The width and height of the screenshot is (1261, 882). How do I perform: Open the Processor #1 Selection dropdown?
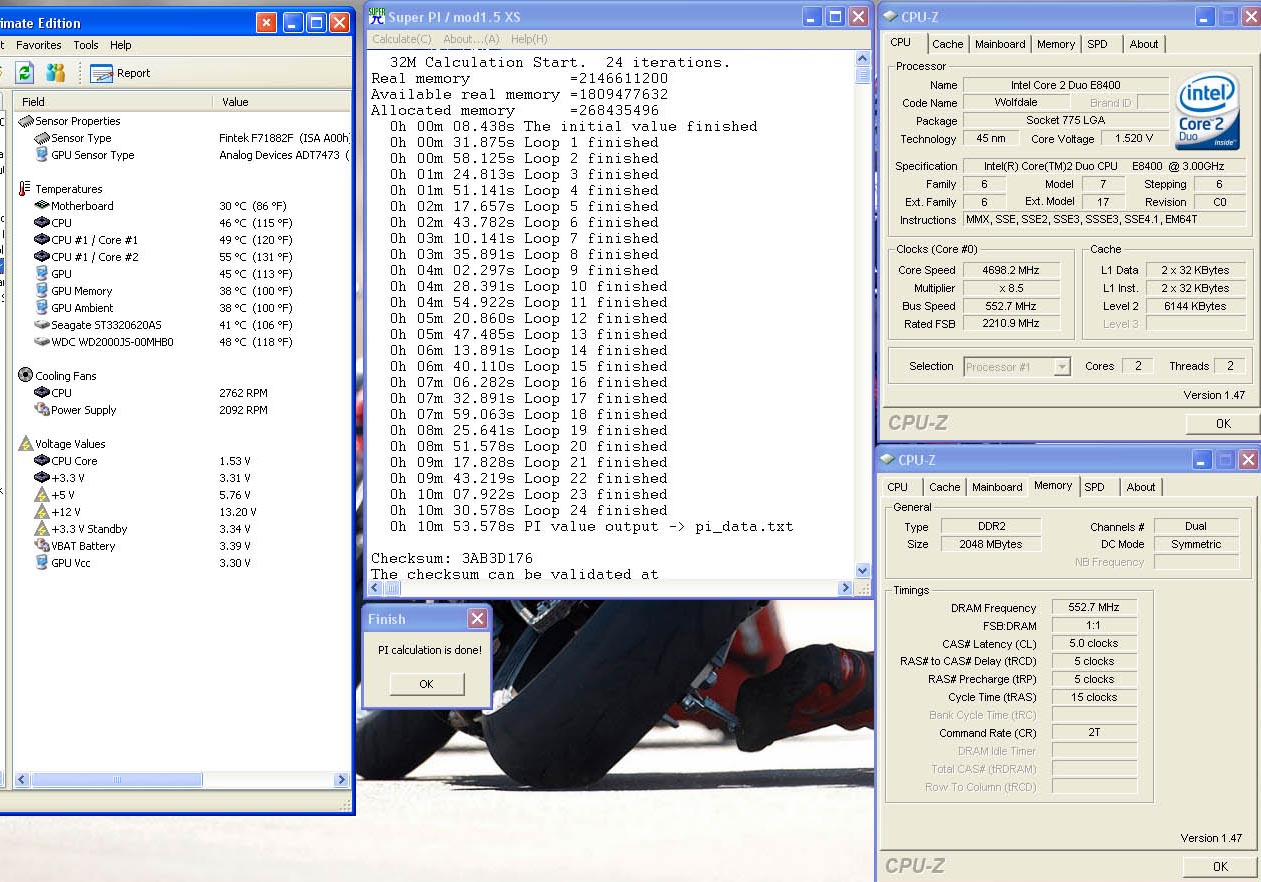click(1017, 367)
